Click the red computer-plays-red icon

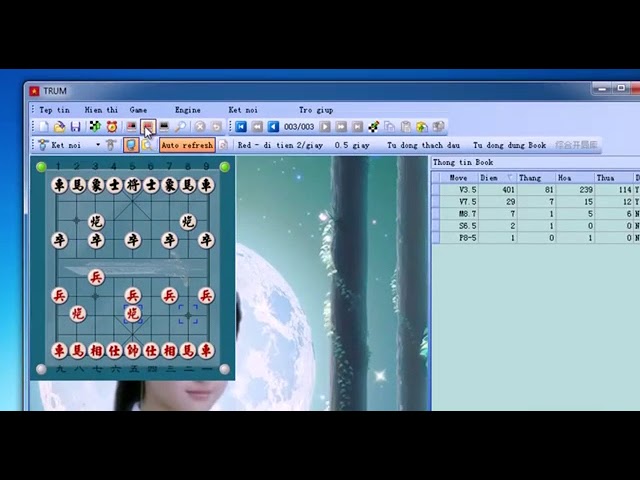pyautogui.click(x=131, y=127)
